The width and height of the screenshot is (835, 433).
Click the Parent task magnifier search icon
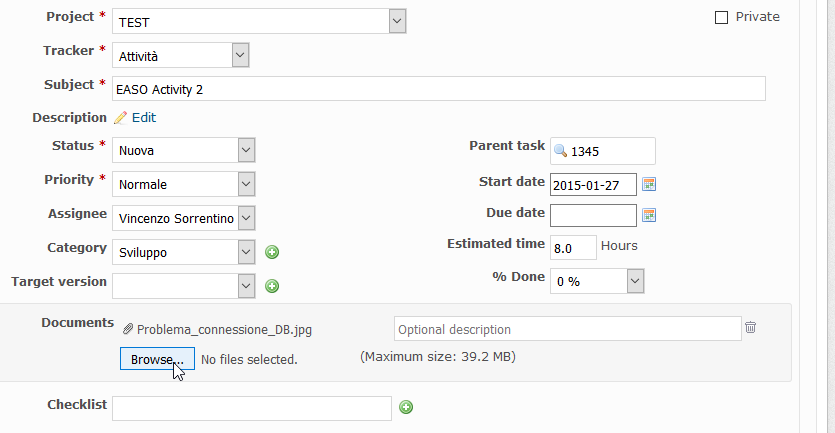click(x=560, y=151)
